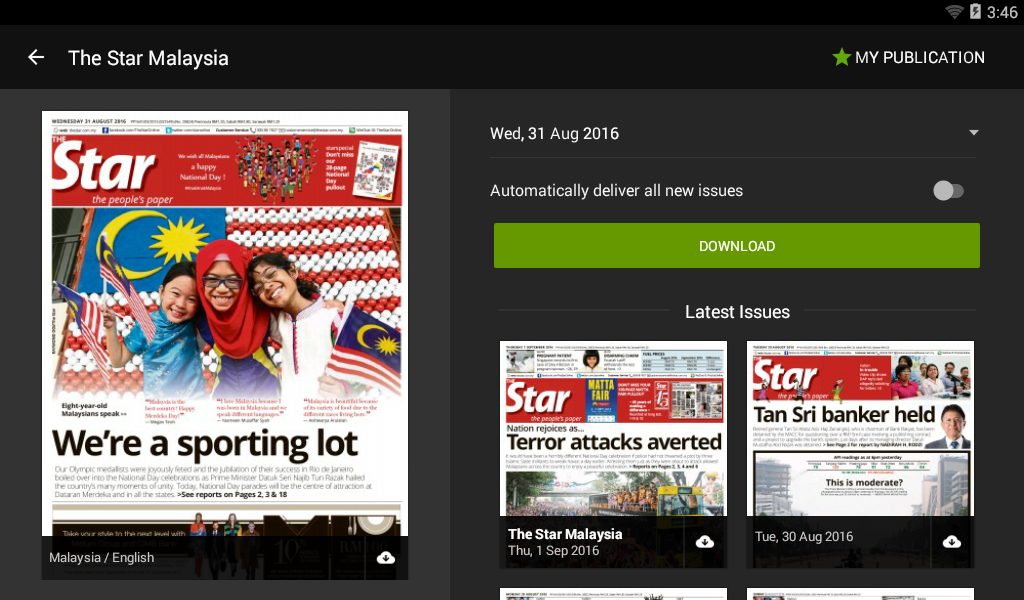
Task: Go back using the arrow icon
Action: point(36,57)
